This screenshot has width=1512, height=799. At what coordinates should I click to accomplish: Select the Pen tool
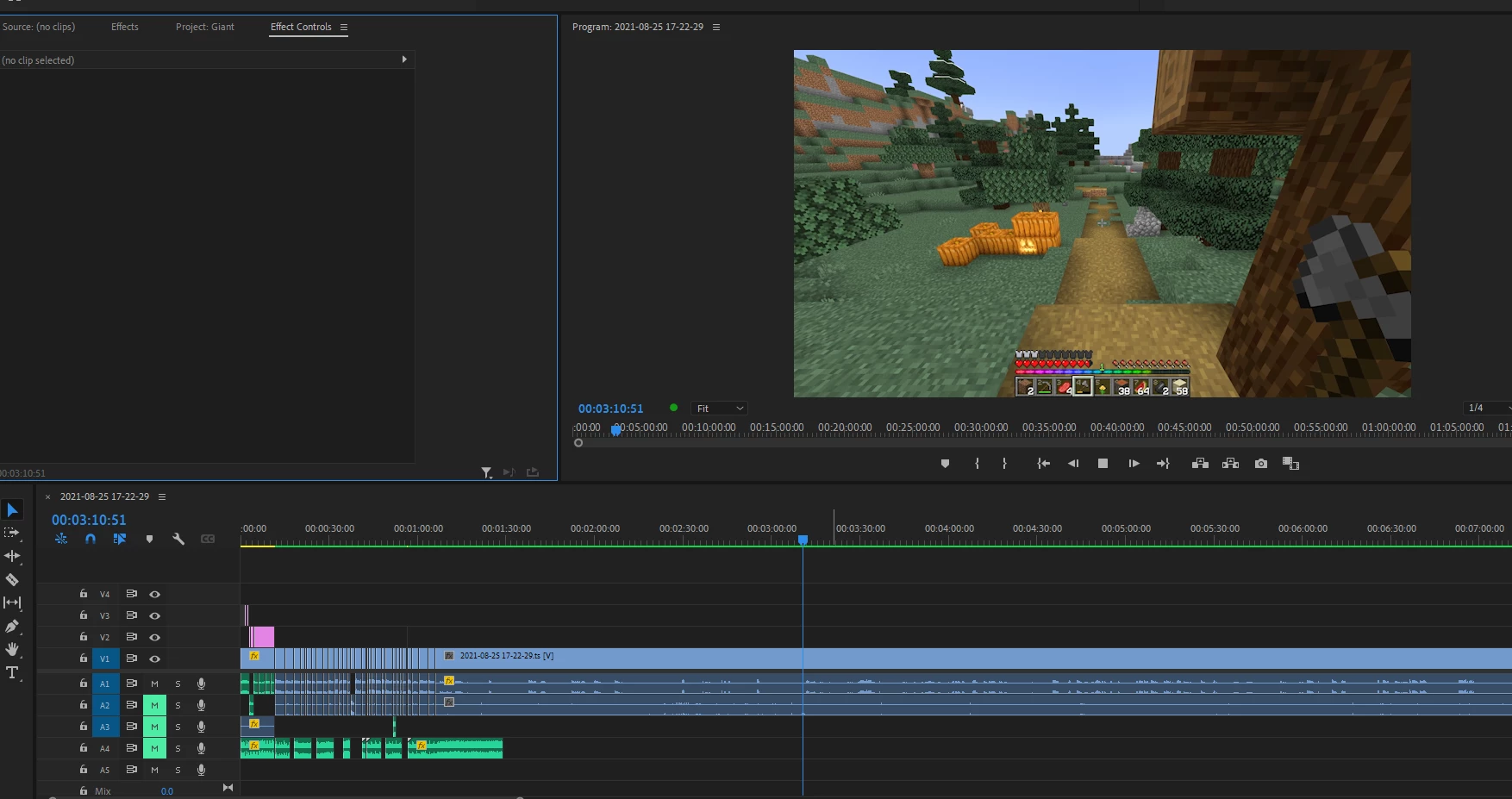[12, 626]
